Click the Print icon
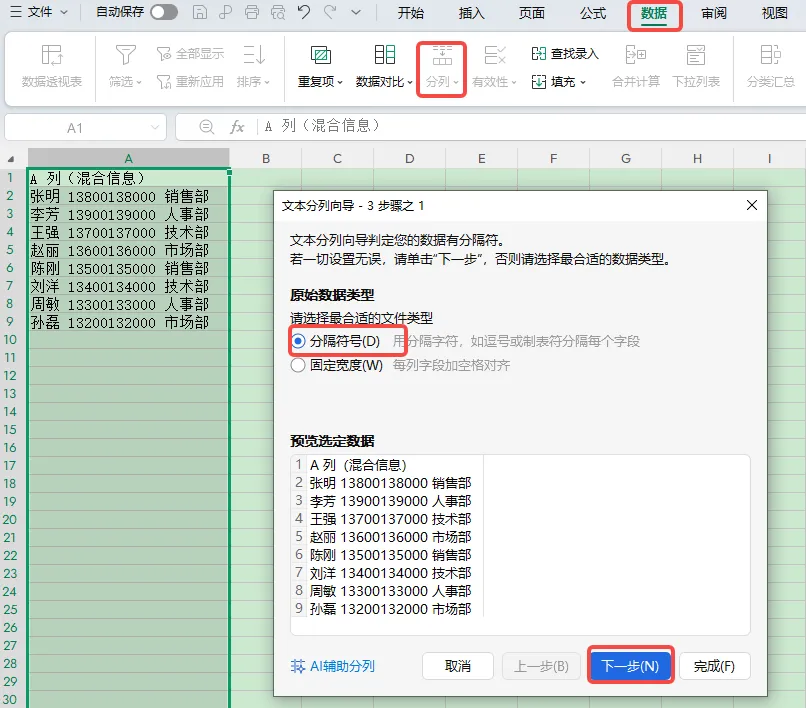 coord(252,12)
